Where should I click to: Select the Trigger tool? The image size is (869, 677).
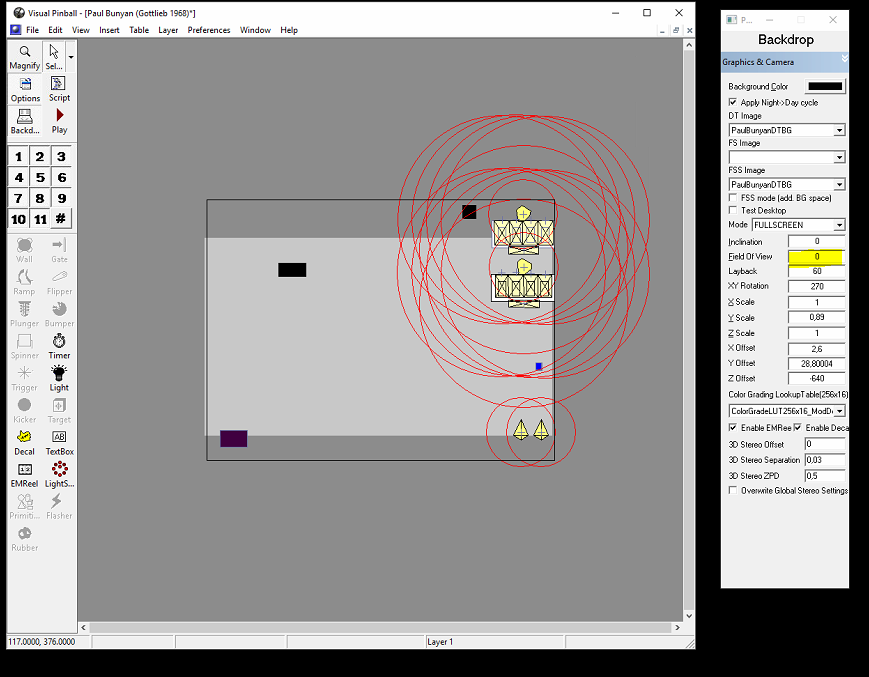click(x=24, y=379)
